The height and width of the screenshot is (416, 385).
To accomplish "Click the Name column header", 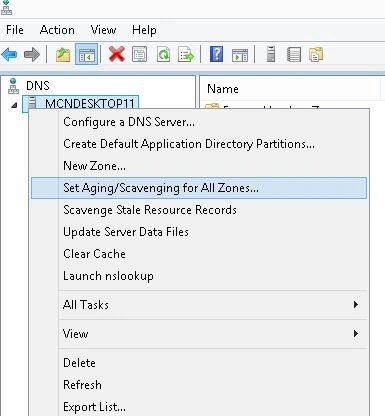I will [290, 89].
